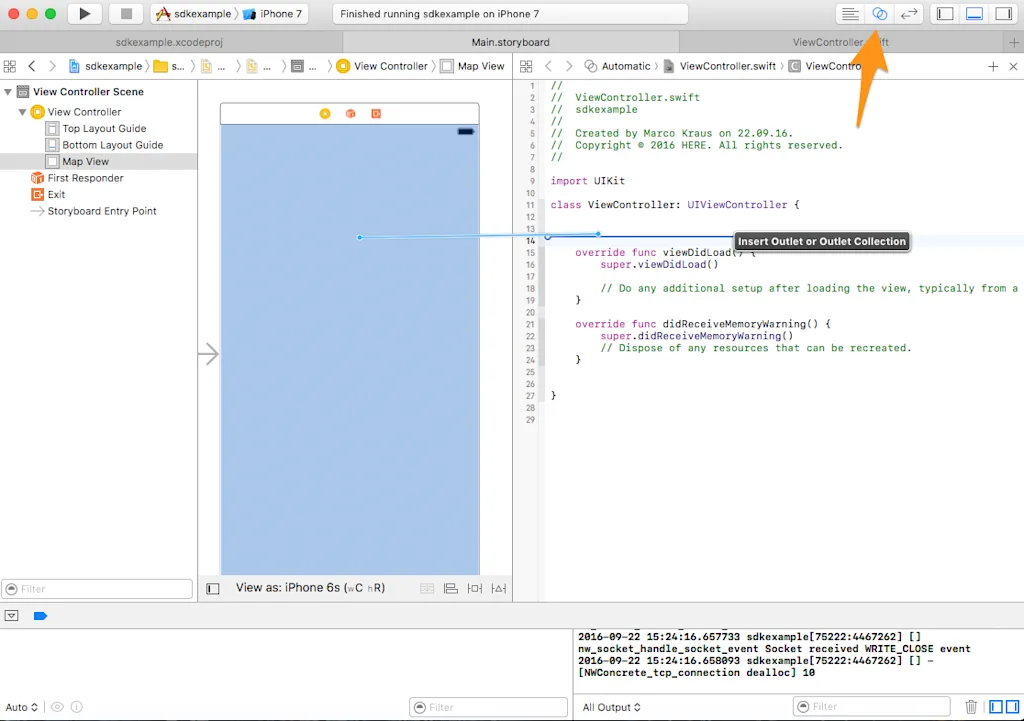Viewport: 1024px width, 721px height.
Task: Hide the debug area
Action: (x=12, y=616)
